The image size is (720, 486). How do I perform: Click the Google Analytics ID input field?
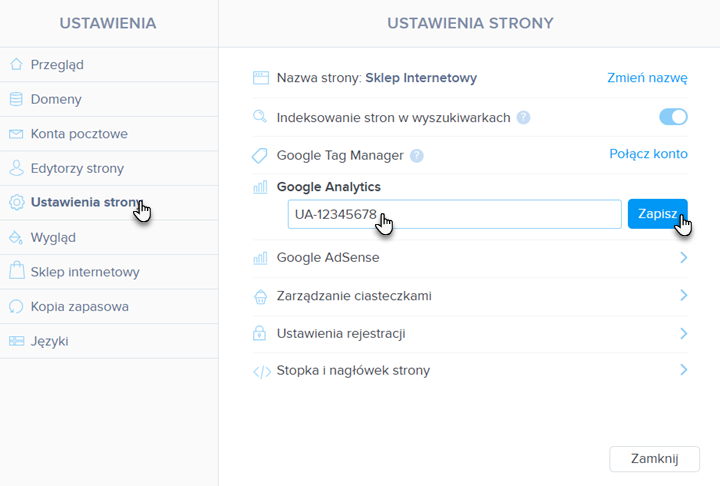coord(455,214)
